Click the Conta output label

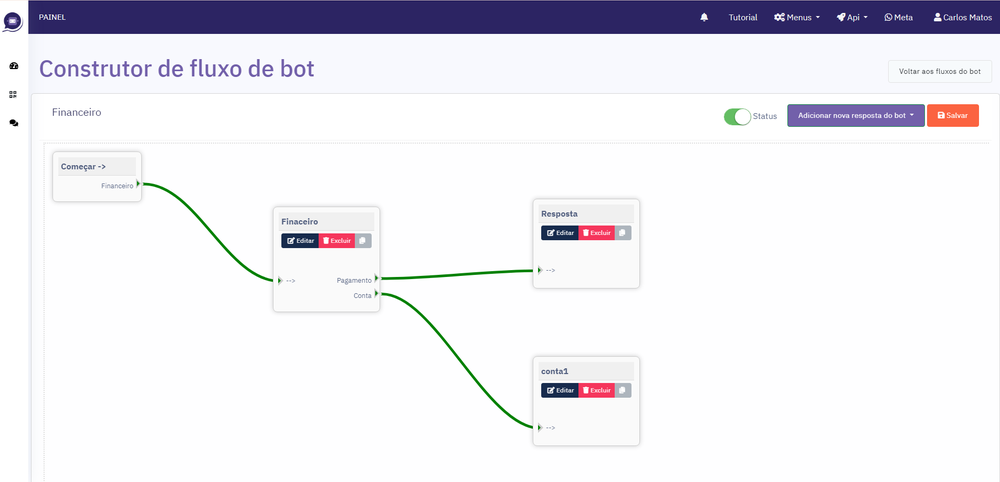[x=362, y=295]
